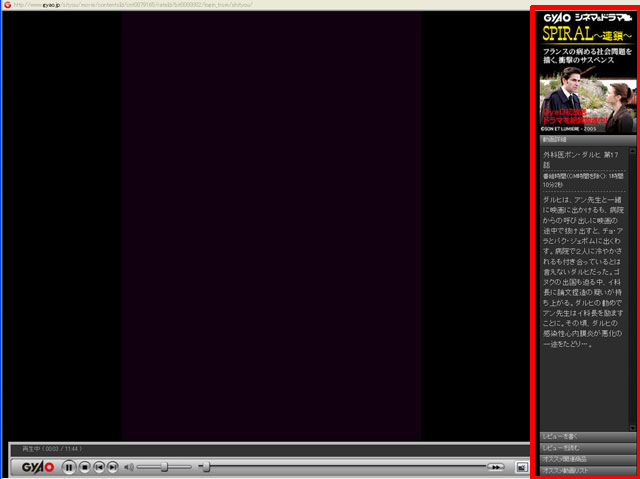Click the seek bar handle

(207, 467)
